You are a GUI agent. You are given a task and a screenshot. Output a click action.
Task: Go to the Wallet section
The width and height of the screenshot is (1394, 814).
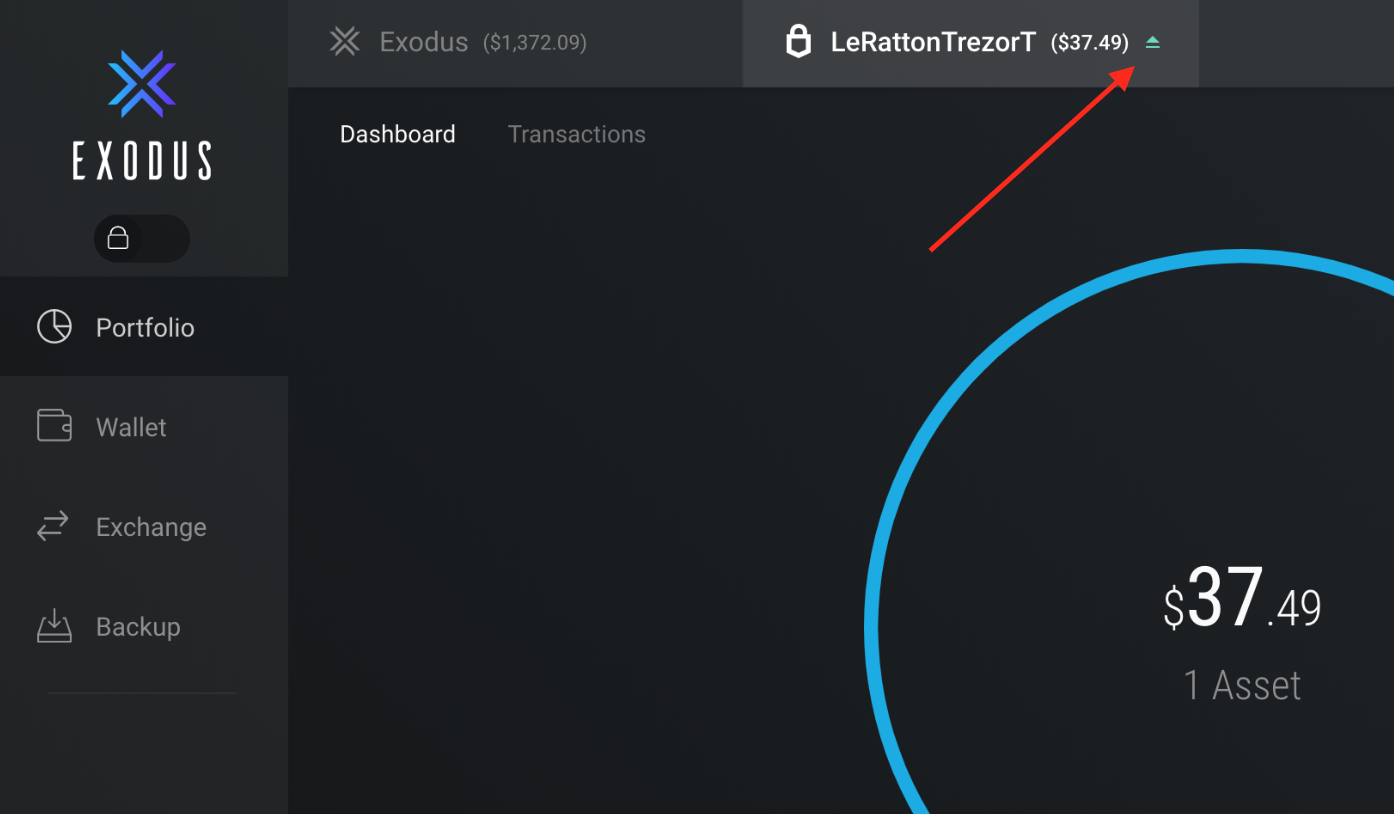point(144,427)
